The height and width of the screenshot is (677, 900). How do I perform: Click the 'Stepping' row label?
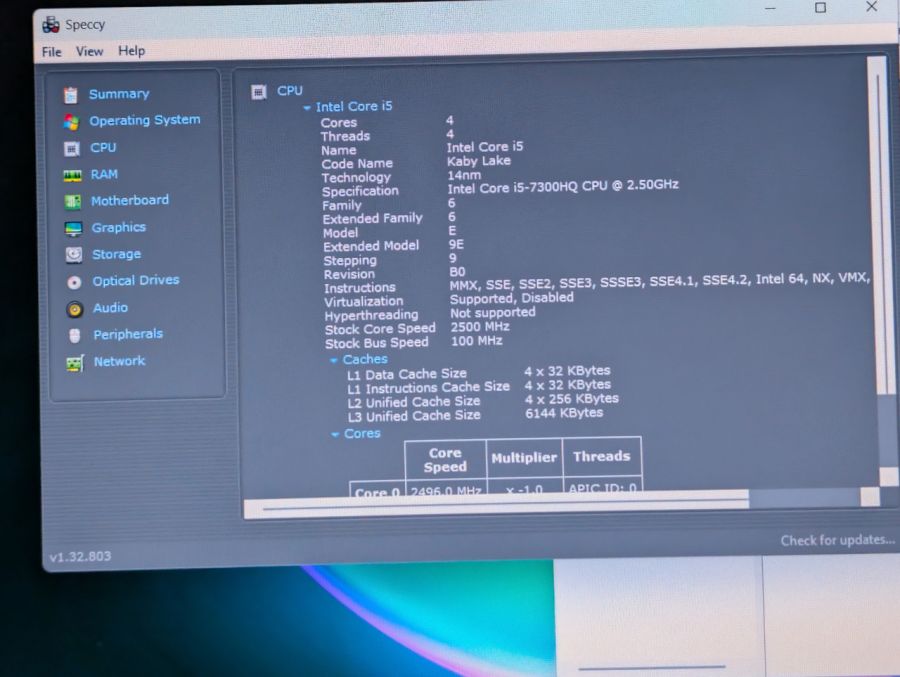pos(350,260)
